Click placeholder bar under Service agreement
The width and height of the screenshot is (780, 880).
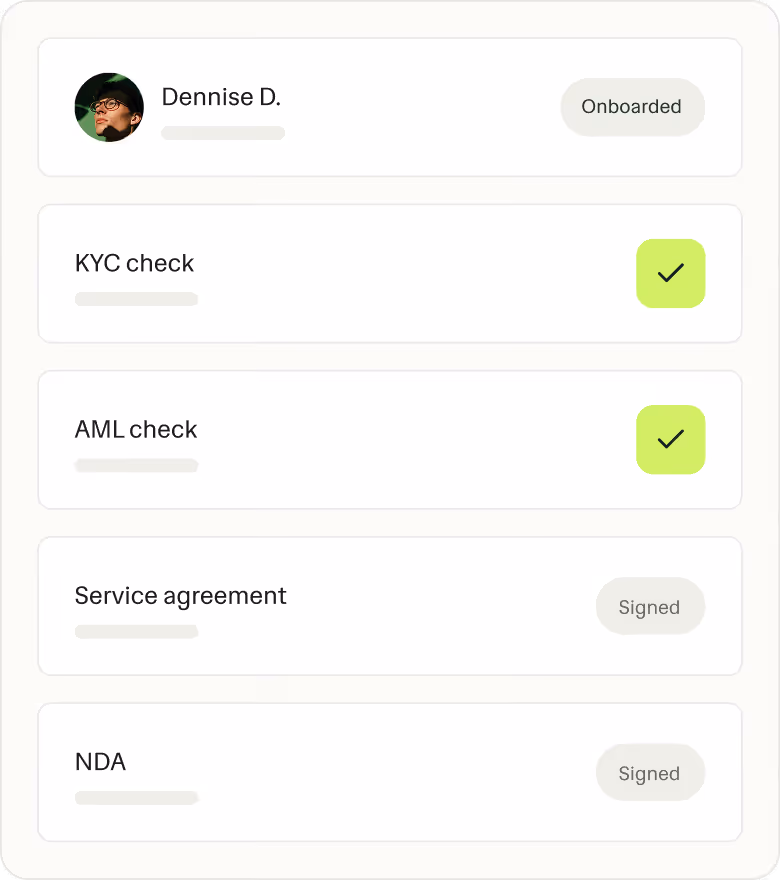pos(136,631)
